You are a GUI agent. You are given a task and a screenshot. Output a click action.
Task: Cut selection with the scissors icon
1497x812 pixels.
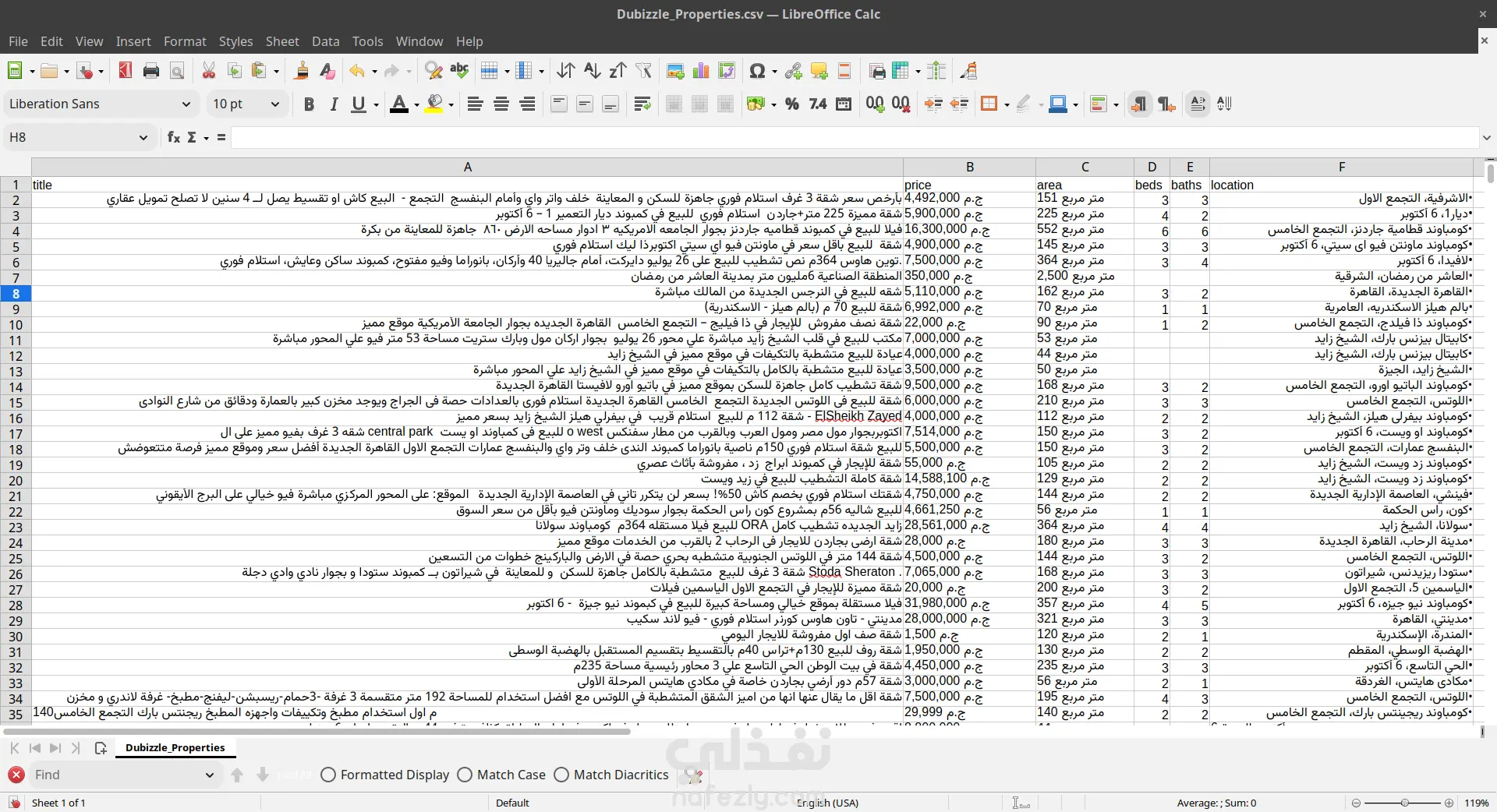click(209, 71)
